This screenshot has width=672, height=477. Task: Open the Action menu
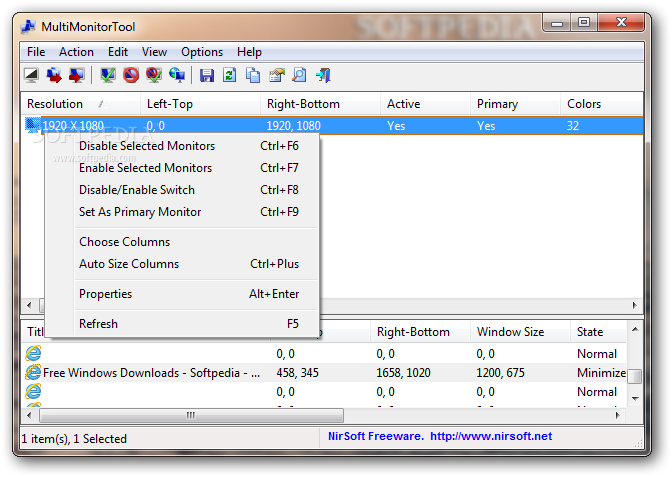point(76,52)
